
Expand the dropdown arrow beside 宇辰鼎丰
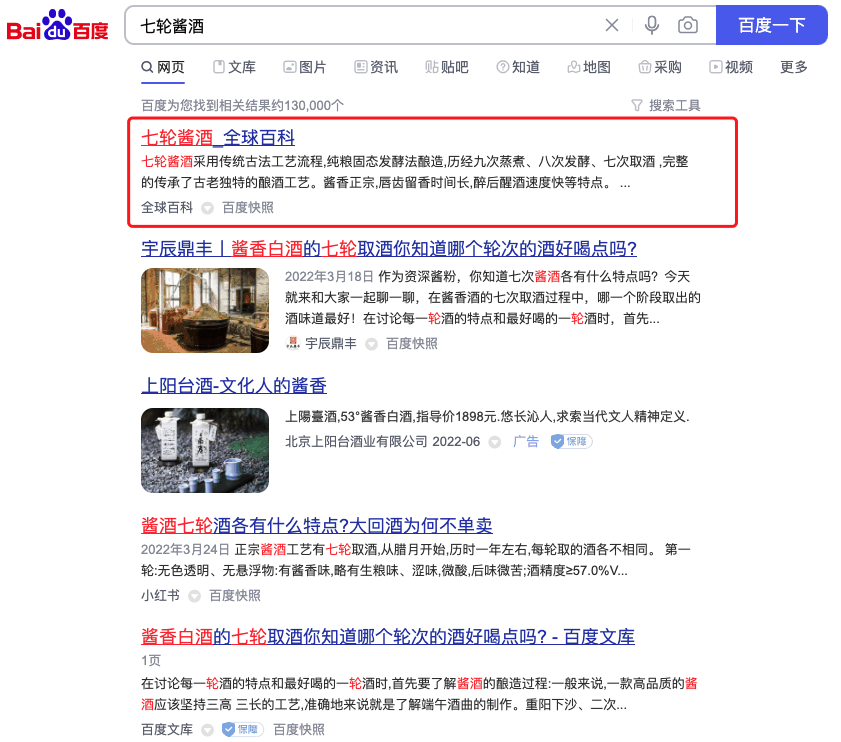click(x=371, y=344)
